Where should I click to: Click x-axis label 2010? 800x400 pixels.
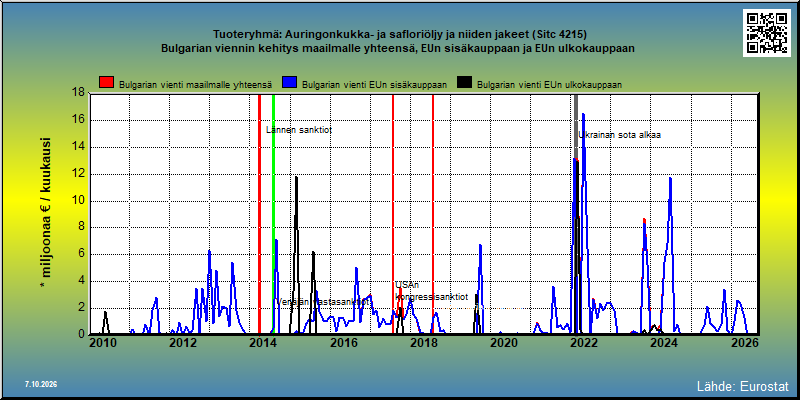coord(103,343)
